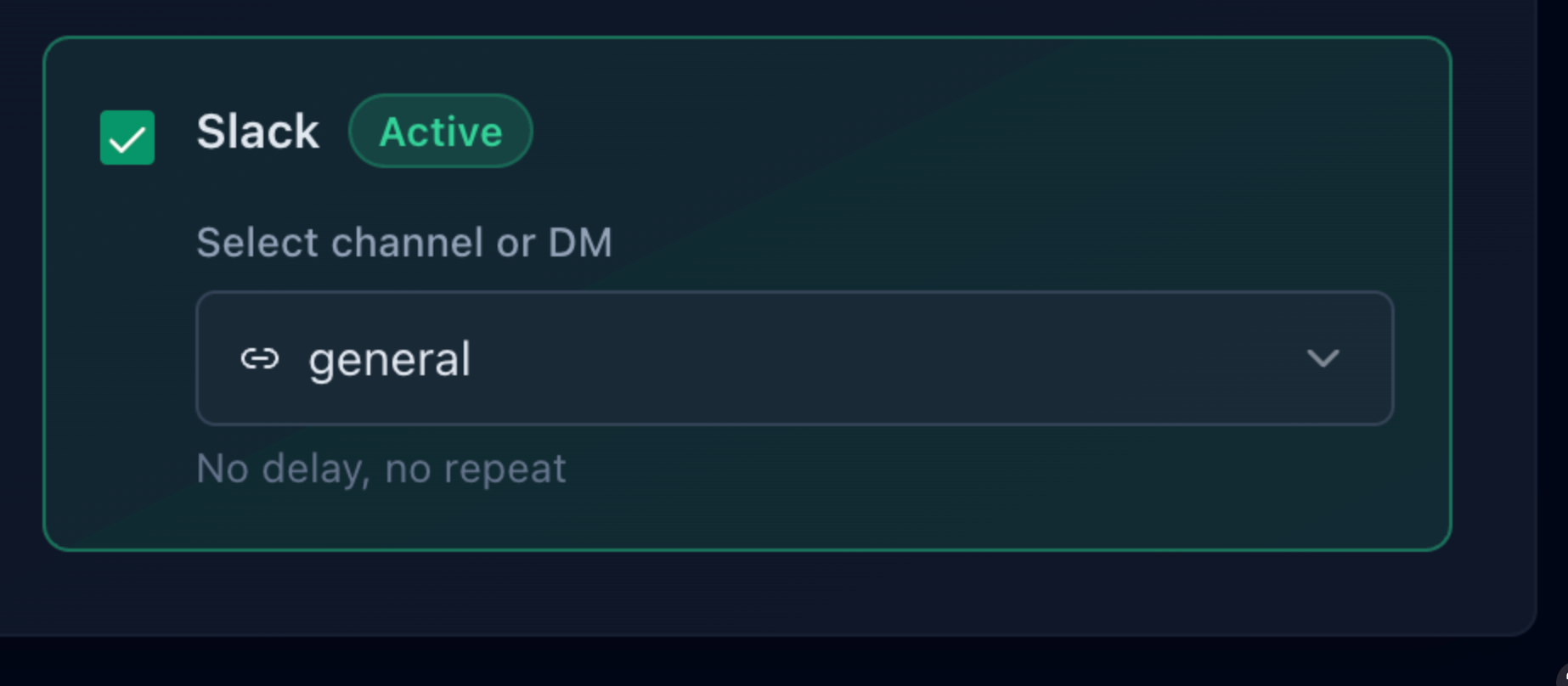Expand channel list with the down arrow
This screenshot has width=1568, height=686.
point(1323,358)
